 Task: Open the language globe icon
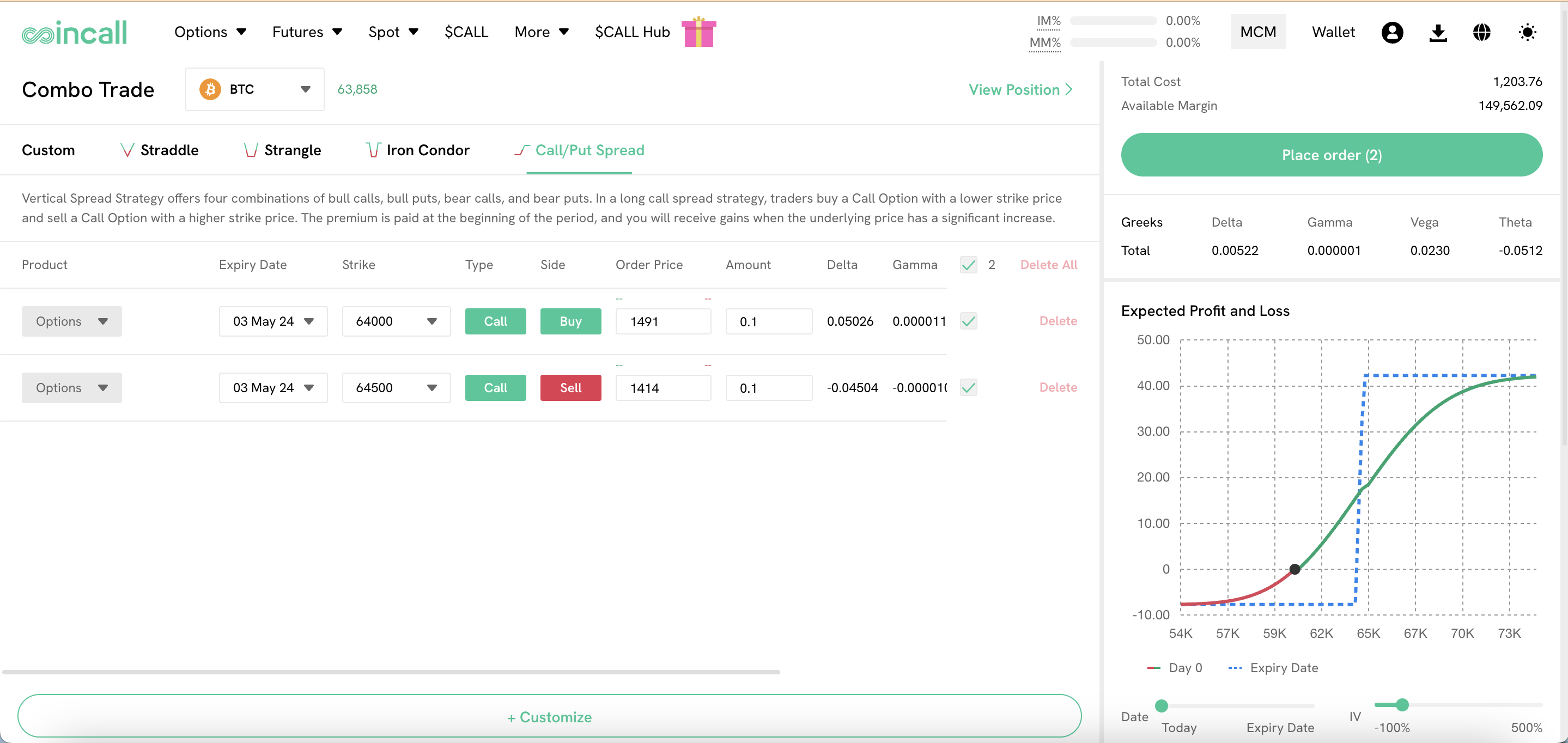pos(1481,32)
